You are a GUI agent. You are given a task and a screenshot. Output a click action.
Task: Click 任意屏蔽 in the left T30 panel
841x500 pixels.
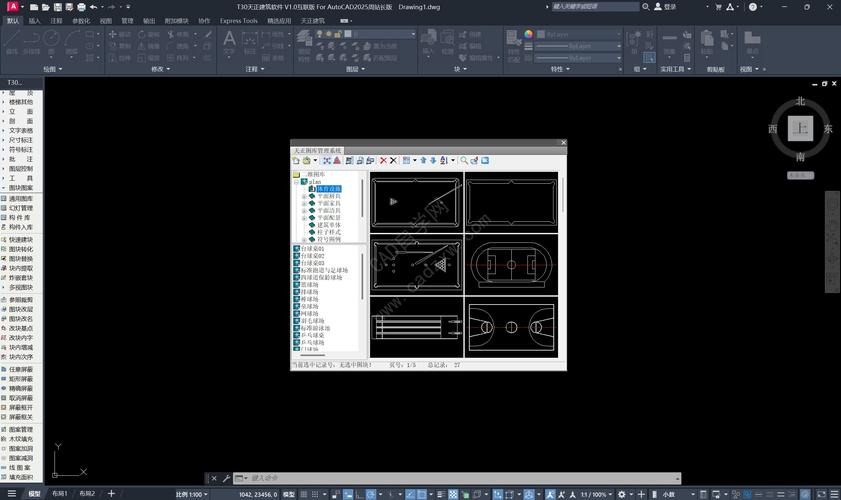pyautogui.click(x=21, y=369)
